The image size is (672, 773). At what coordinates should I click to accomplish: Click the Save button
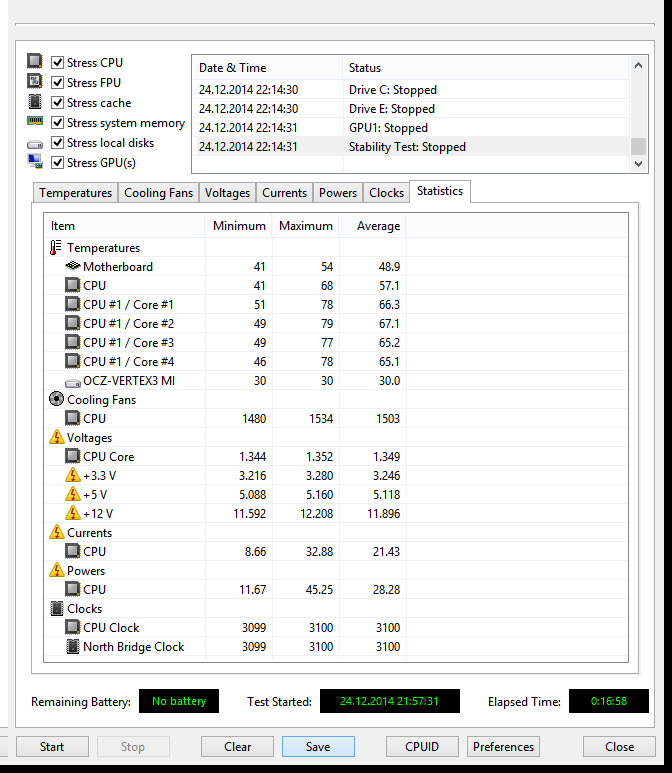pos(318,746)
